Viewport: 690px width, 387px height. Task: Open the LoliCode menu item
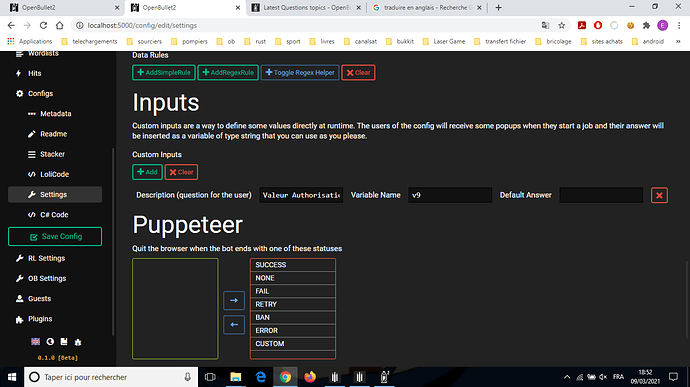tap(55, 174)
